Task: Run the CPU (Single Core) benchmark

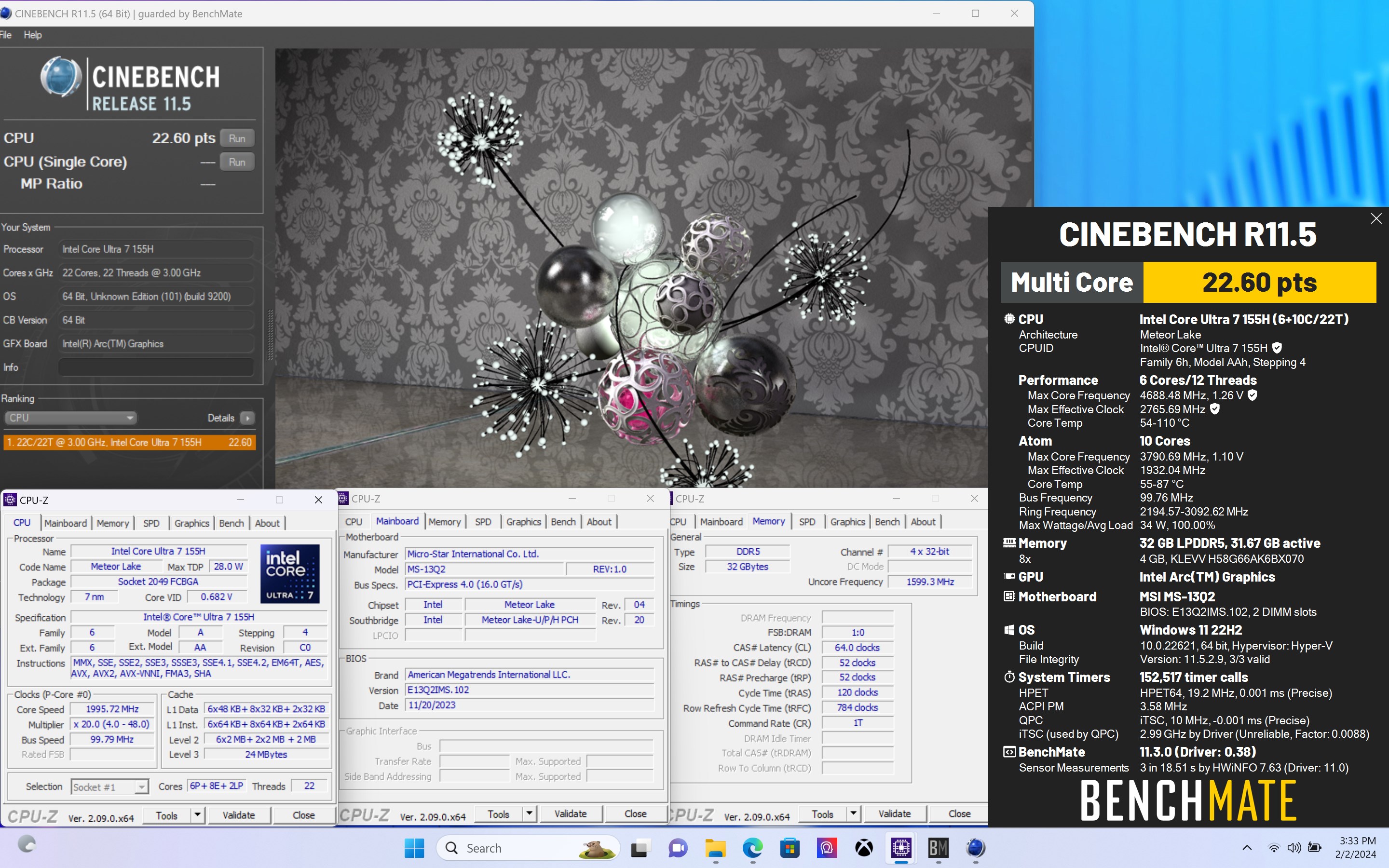Action: tap(236, 162)
